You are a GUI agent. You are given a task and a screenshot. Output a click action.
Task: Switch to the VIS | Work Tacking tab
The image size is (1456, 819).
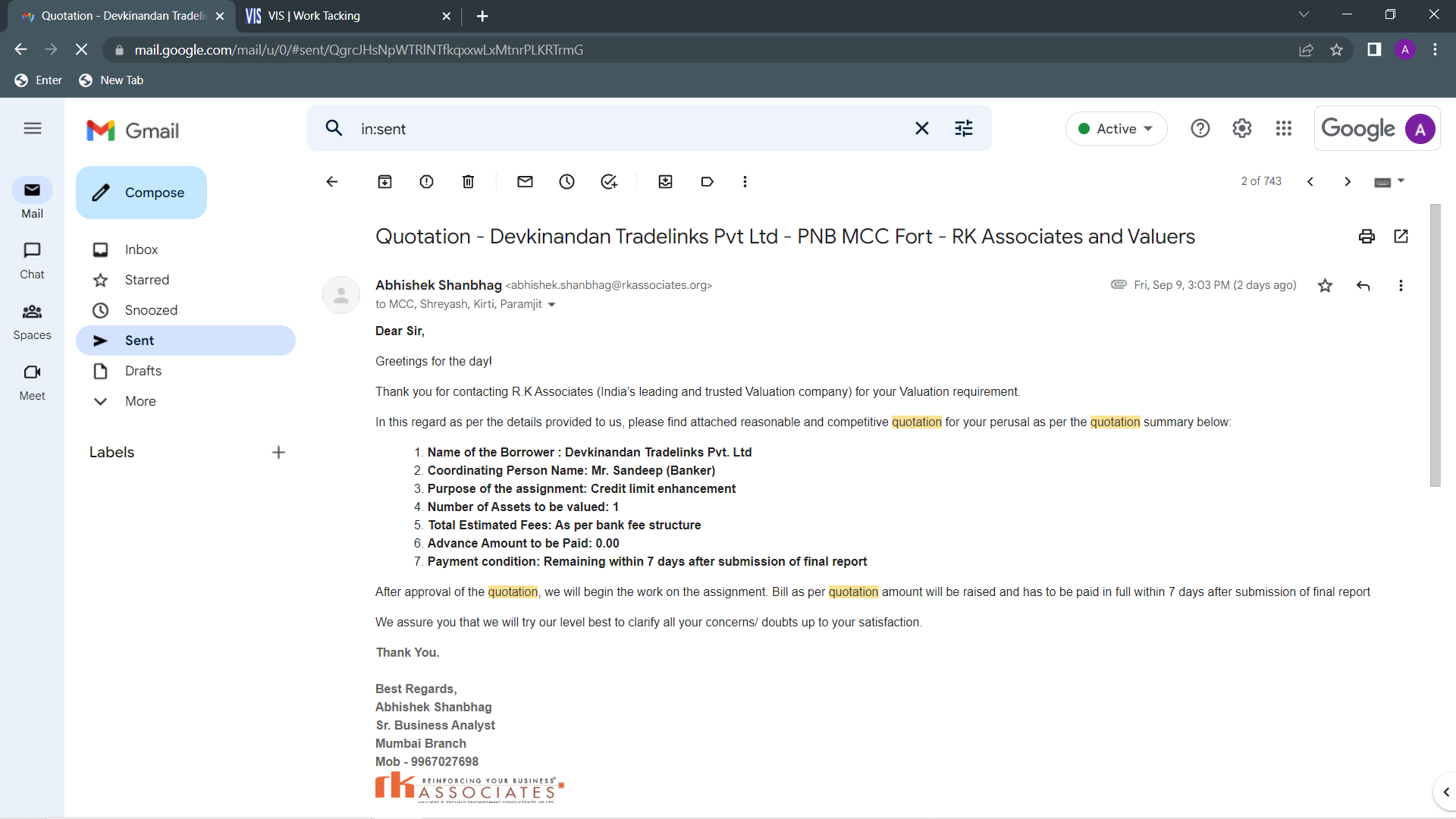point(349,16)
